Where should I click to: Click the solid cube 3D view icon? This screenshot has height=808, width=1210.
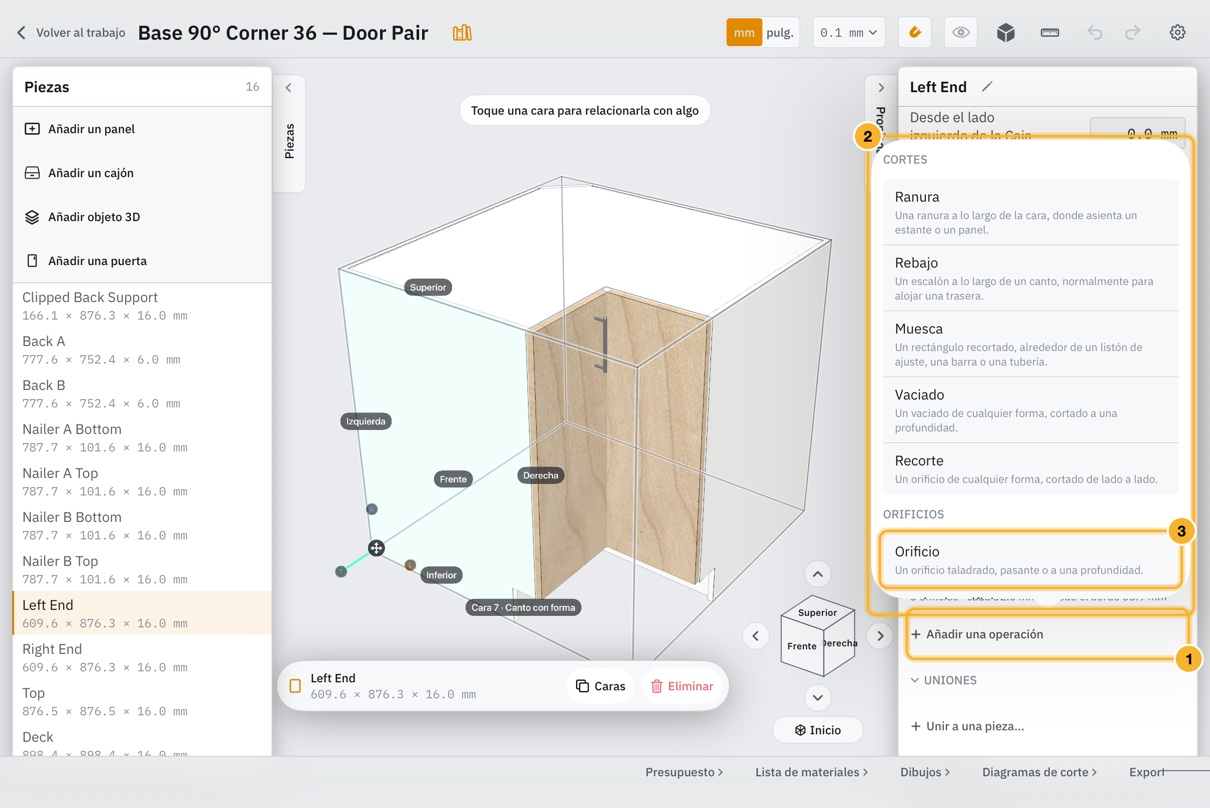pos(1006,33)
